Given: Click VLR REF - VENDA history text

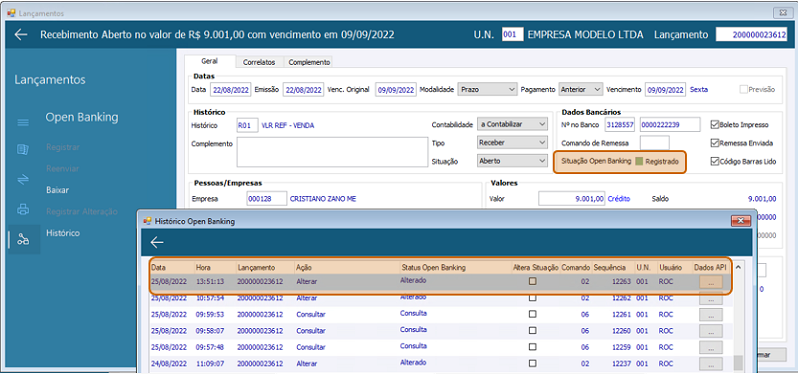Looking at the screenshot, I should tap(288, 125).
